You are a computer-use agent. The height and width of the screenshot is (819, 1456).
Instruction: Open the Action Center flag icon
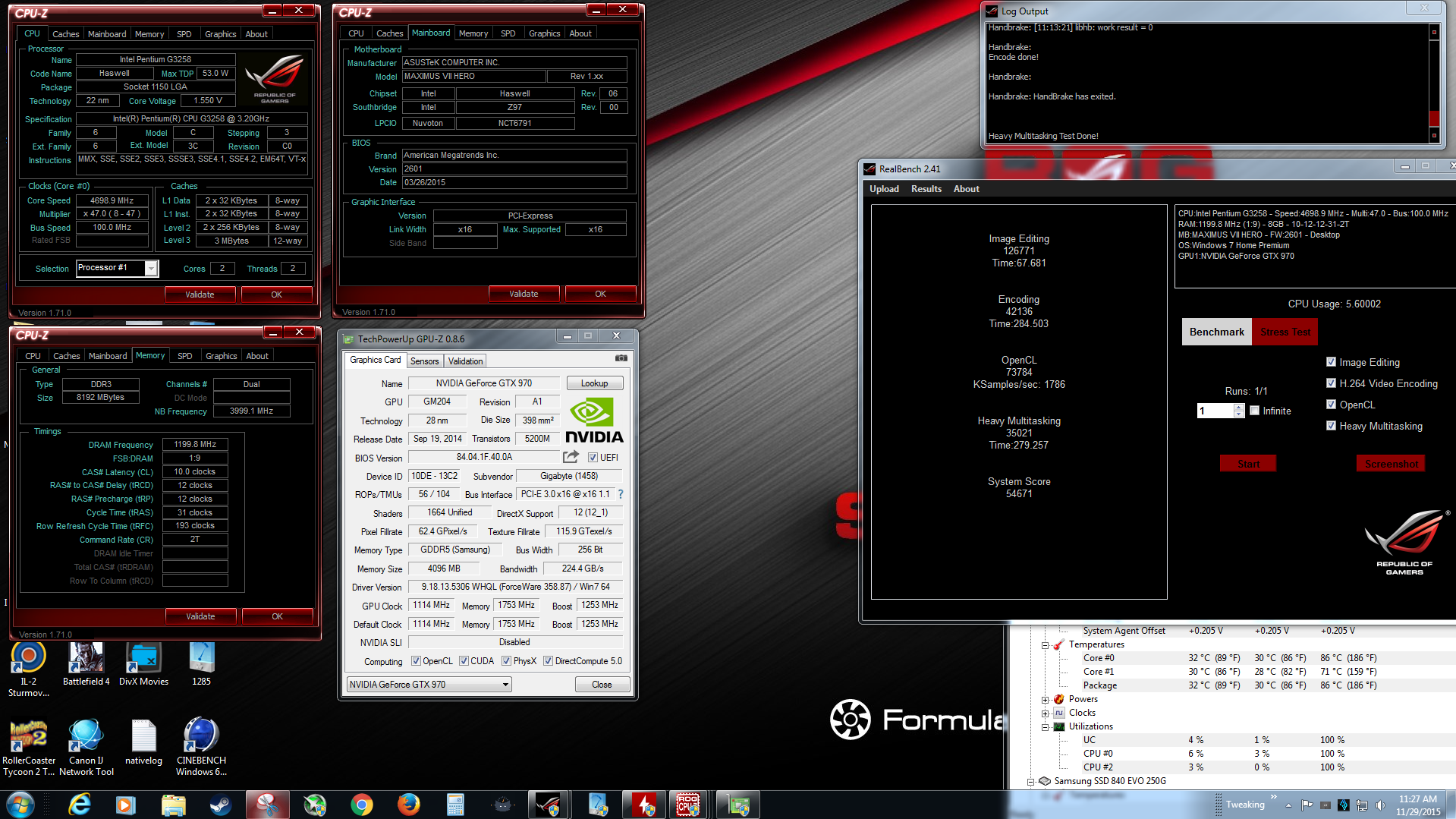(1307, 805)
